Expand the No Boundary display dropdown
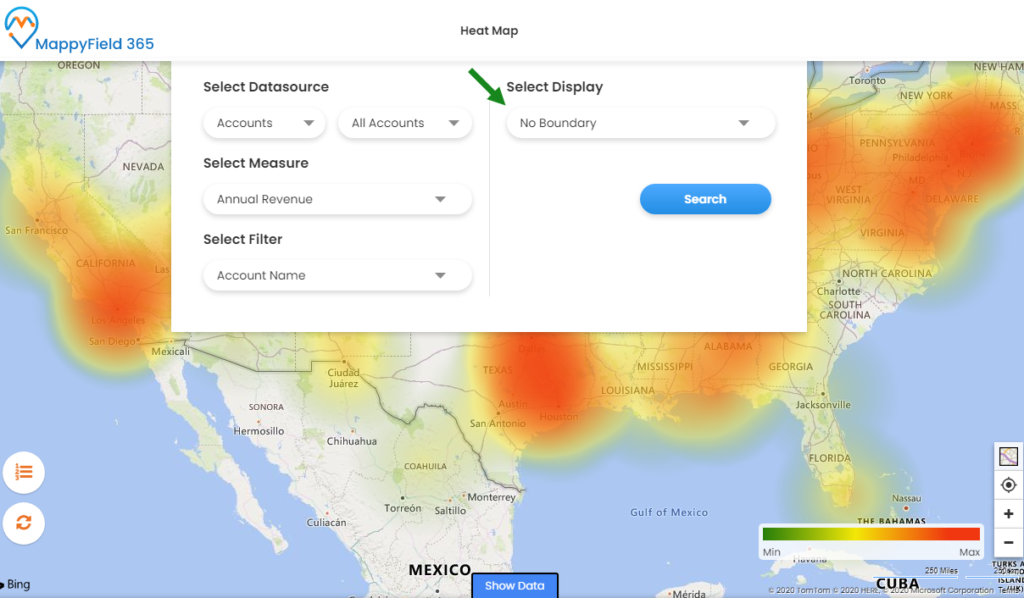This screenshot has width=1024, height=598. pyautogui.click(x=640, y=122)
